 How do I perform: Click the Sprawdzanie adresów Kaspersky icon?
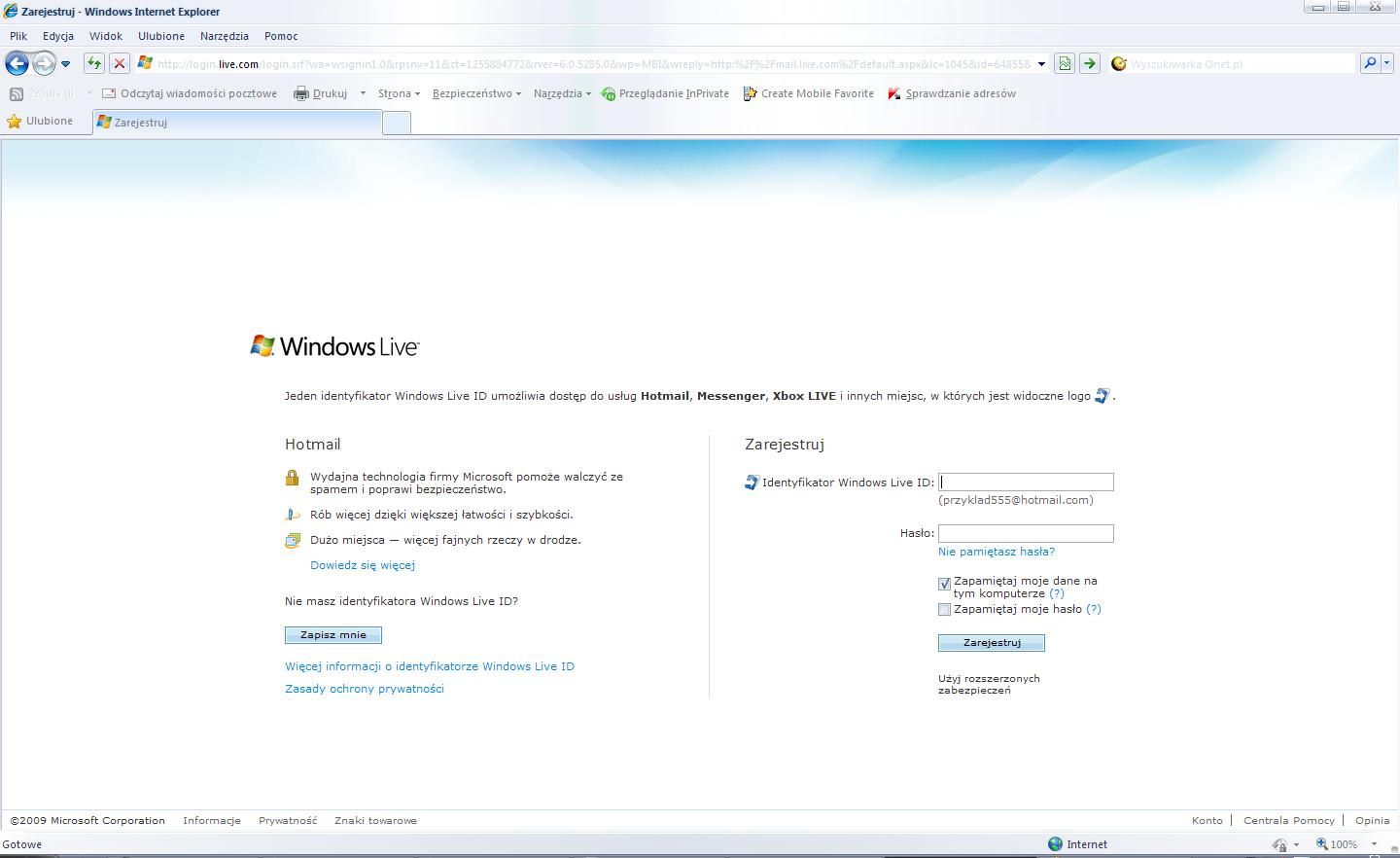tap(894, 93)
